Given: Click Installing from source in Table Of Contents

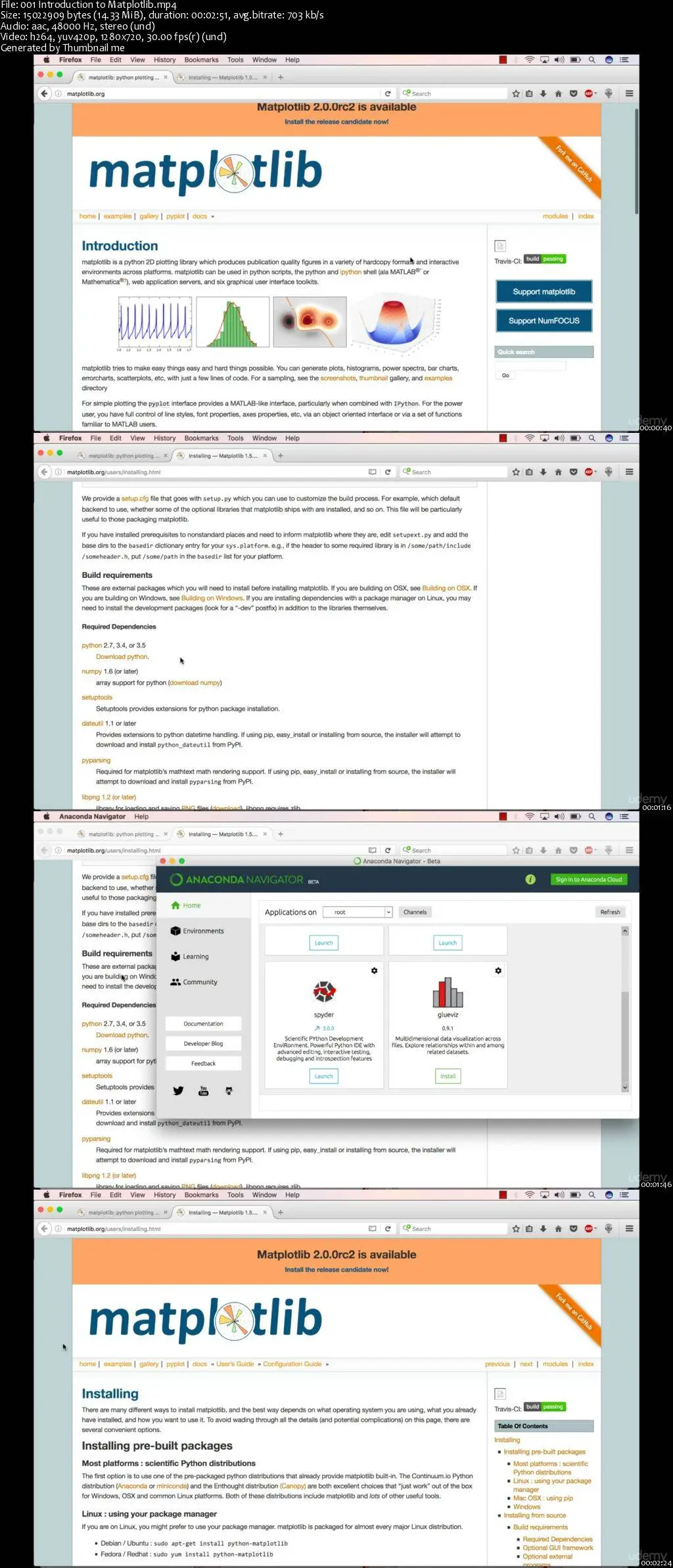Looking at the screenshot, I should tap(535, 1515).
